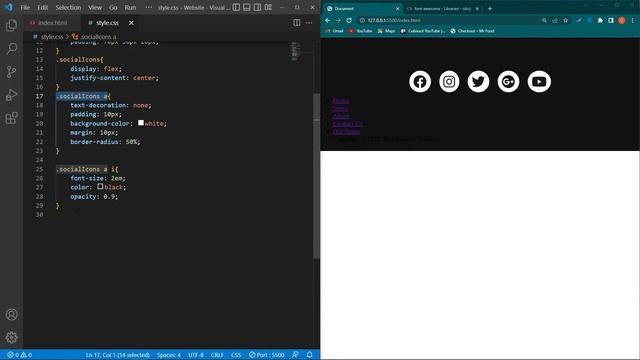Click the Google Plus social icon

pyautogui.click(x=508, y=82)
